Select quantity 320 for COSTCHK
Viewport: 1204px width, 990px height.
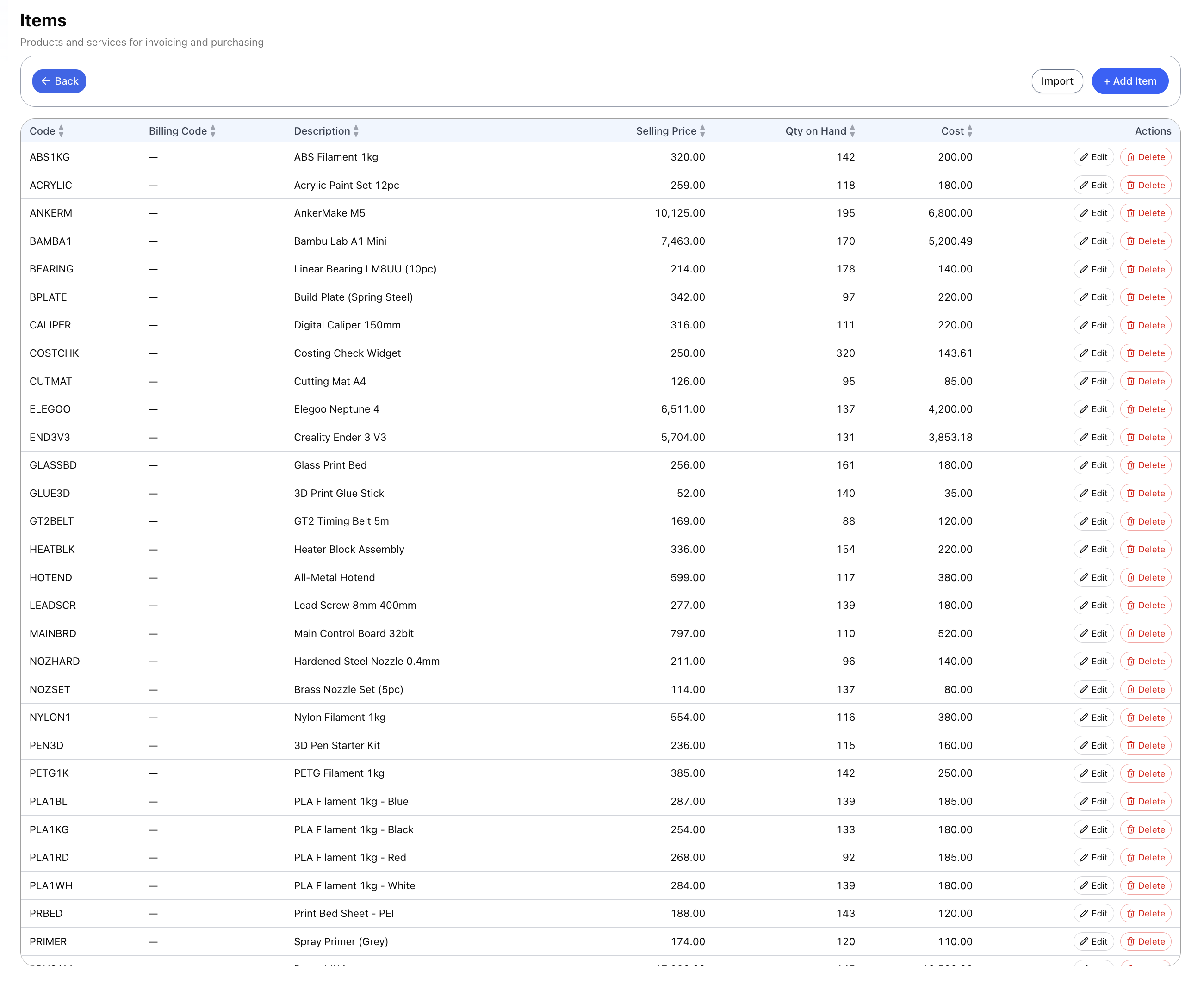tap(845, 353)
